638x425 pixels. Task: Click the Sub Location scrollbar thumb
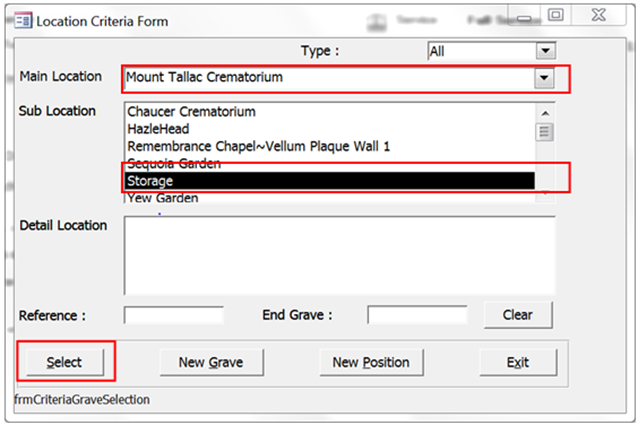click(544, 132)
